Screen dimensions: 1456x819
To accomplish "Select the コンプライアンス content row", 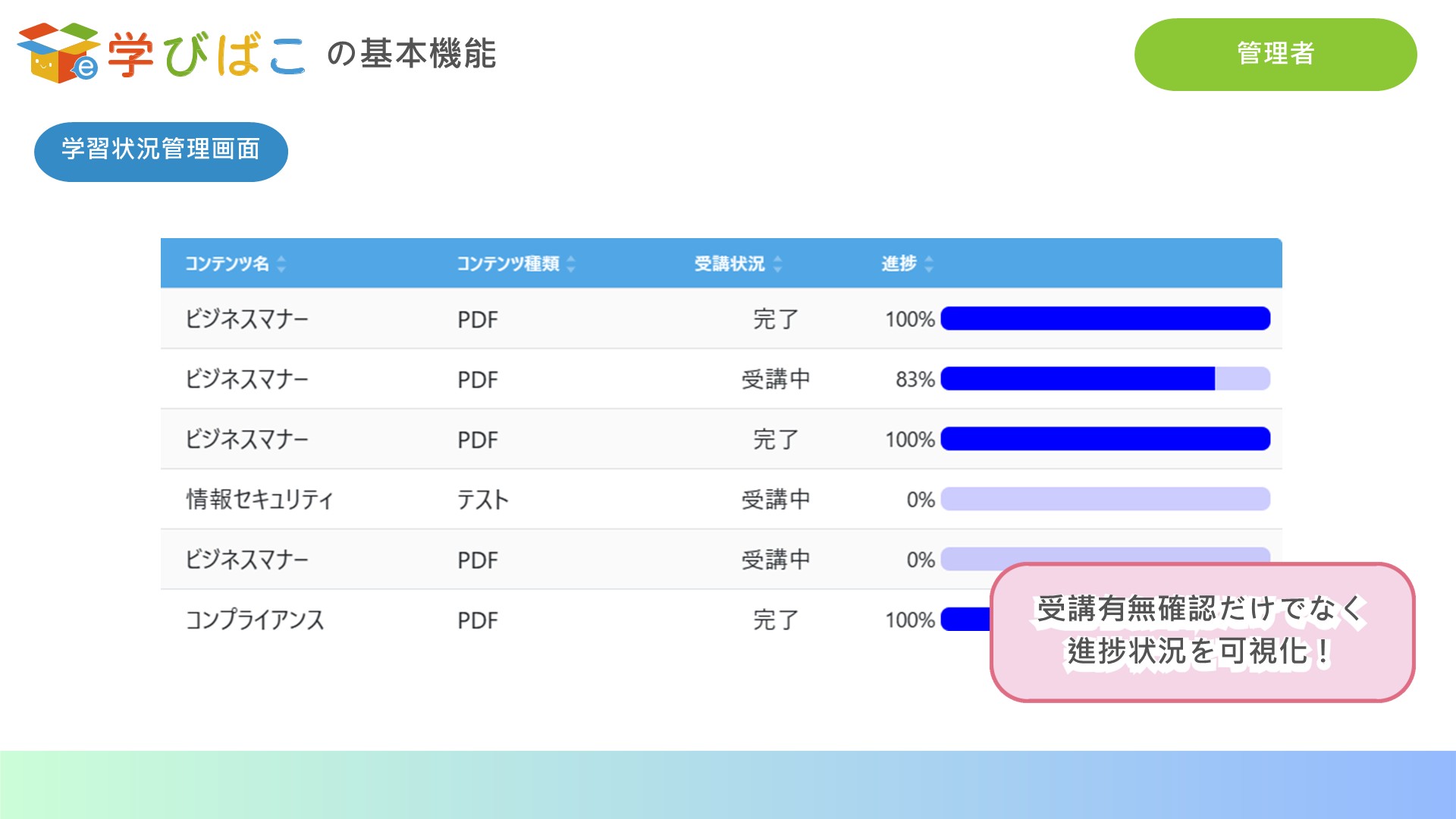I will pyautogui.click(x=256, y=620).
